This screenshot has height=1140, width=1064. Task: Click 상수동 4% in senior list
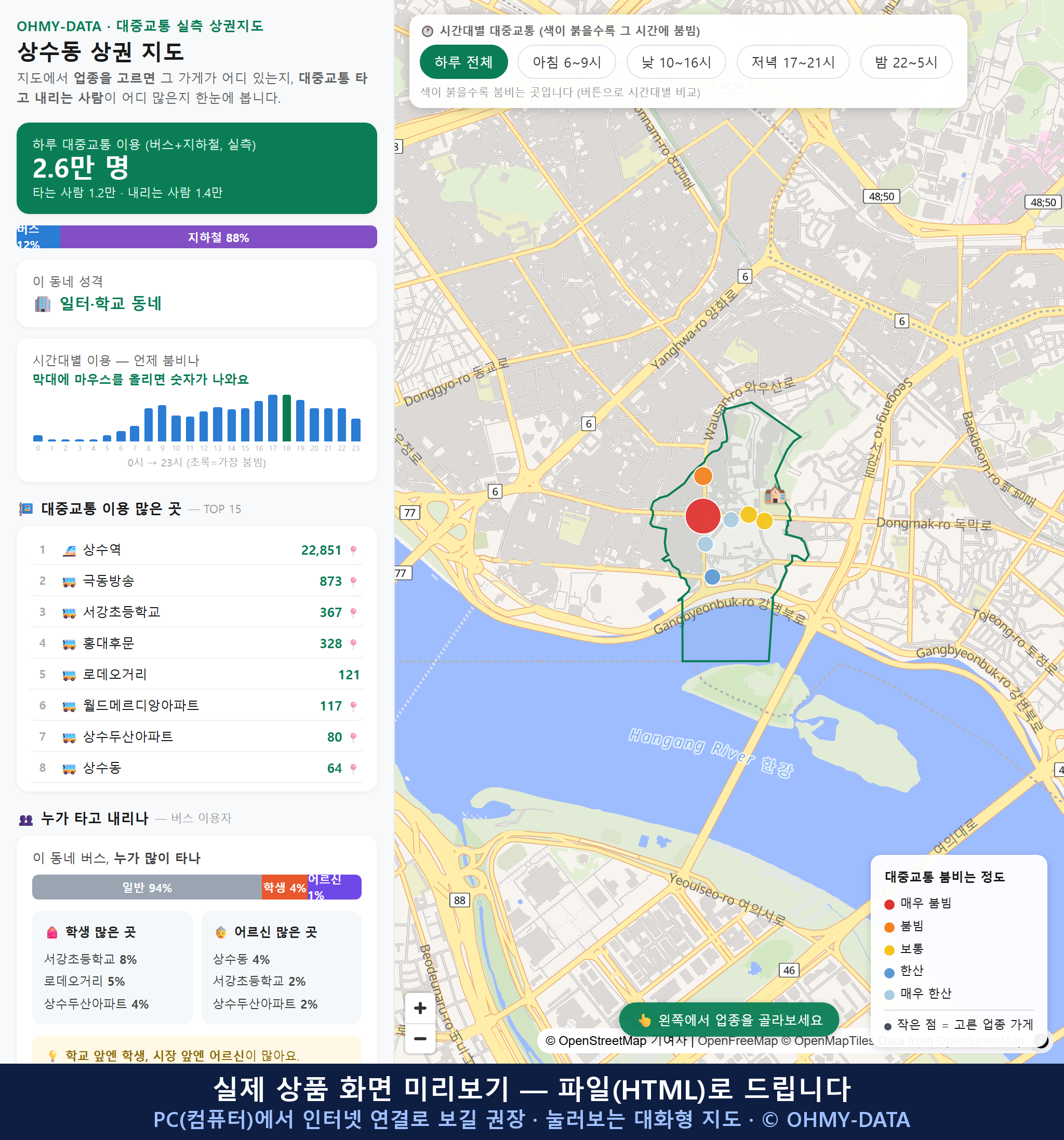pyautogui.click(x=241, y=959)
